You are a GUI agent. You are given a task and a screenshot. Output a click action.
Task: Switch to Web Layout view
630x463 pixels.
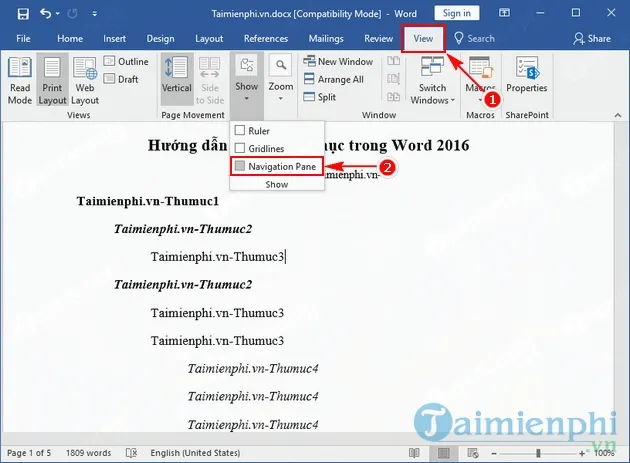[85, 78]
